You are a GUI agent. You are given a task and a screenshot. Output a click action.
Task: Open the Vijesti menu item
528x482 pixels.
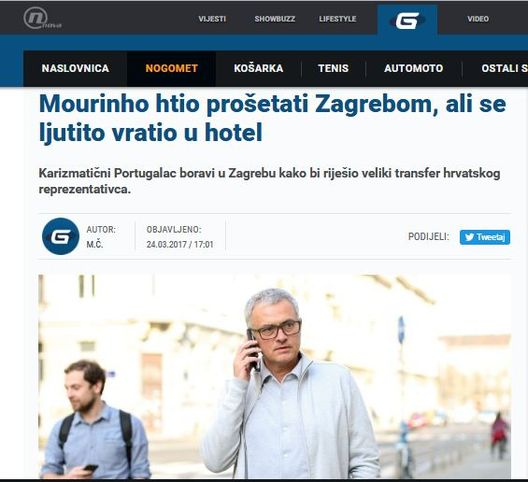(x=212, y=19)
